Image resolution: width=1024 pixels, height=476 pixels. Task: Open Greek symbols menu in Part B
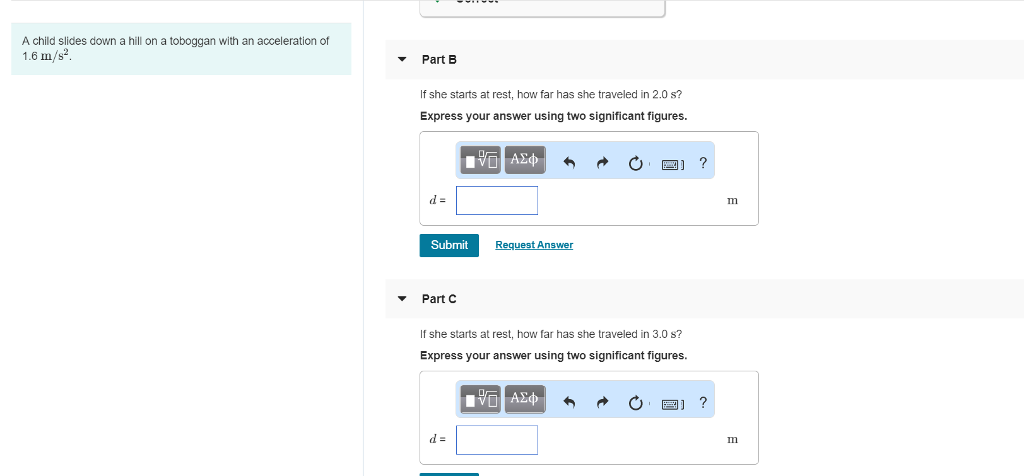[524, 159]
